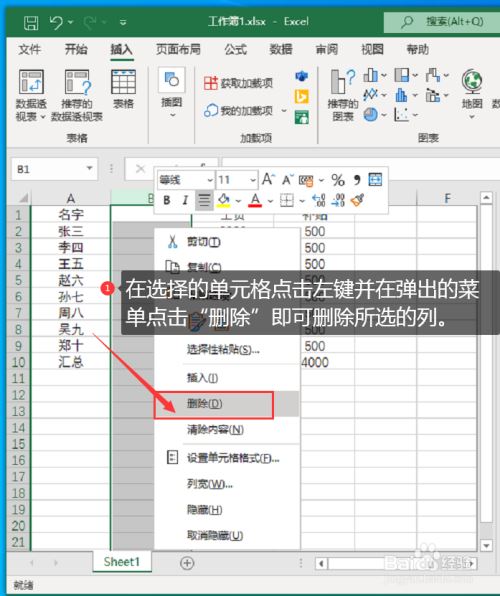This screenshot has height=596, width=500.
Task: Click the statistic histogram chart icon
Action: (402, 95)
